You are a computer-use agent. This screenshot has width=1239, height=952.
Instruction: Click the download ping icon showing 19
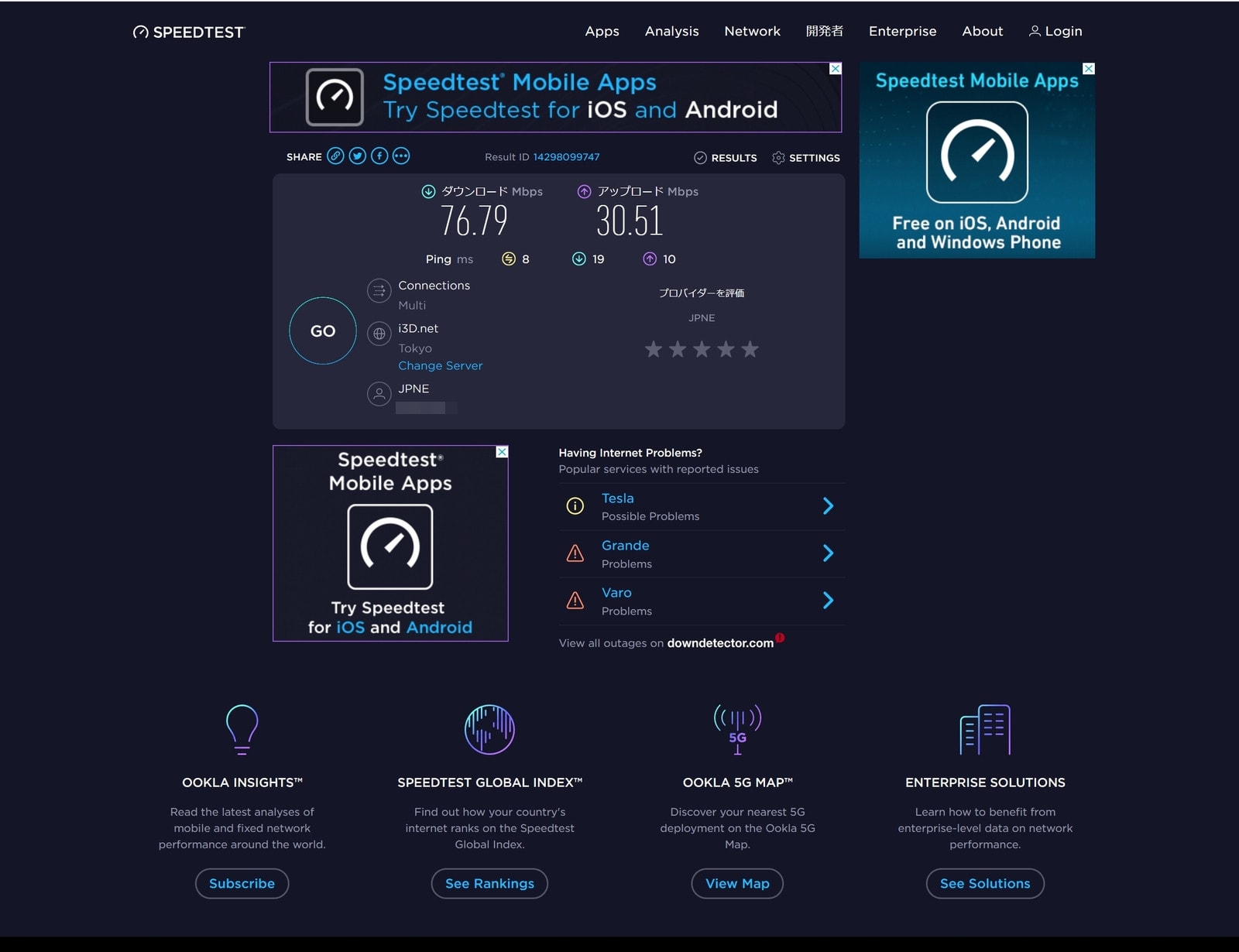point(578,259)
